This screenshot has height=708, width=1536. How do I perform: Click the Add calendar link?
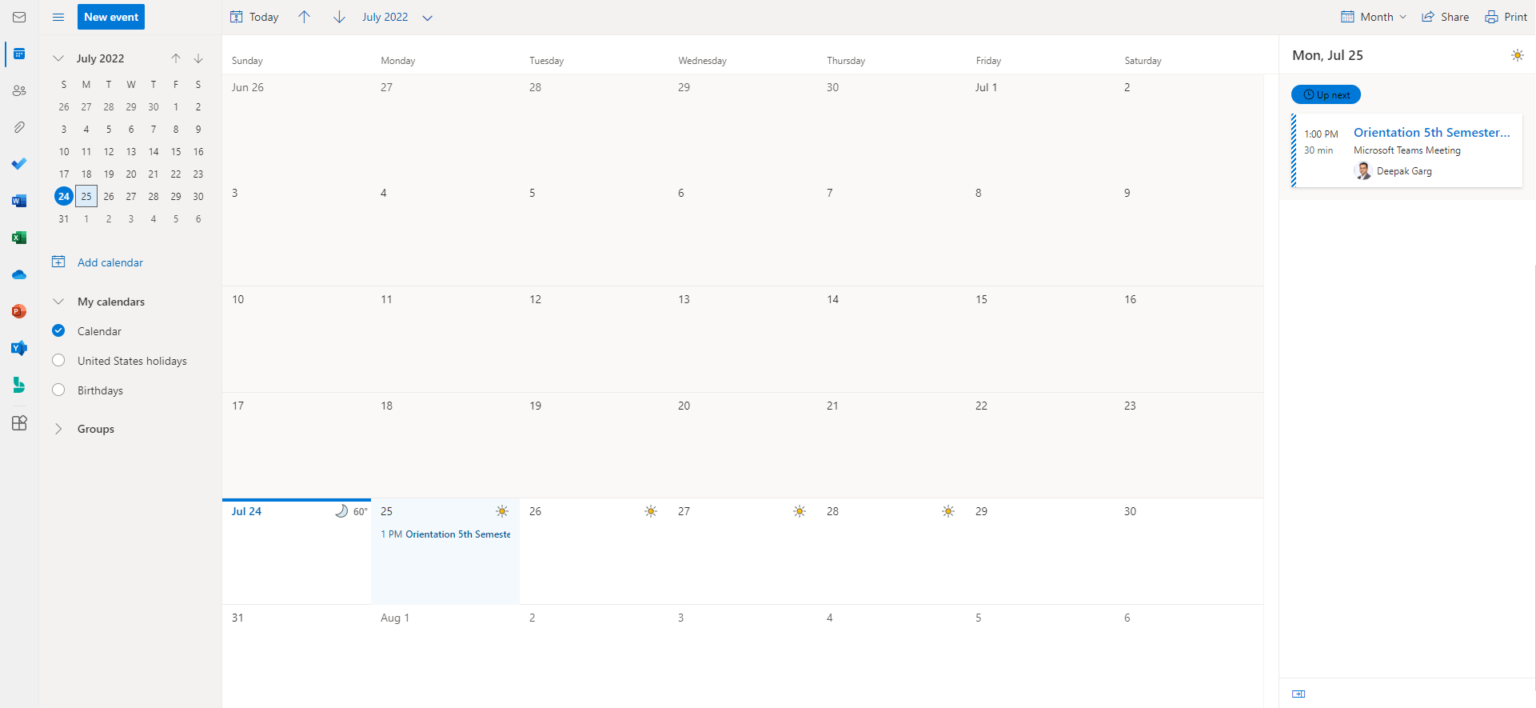109,263
